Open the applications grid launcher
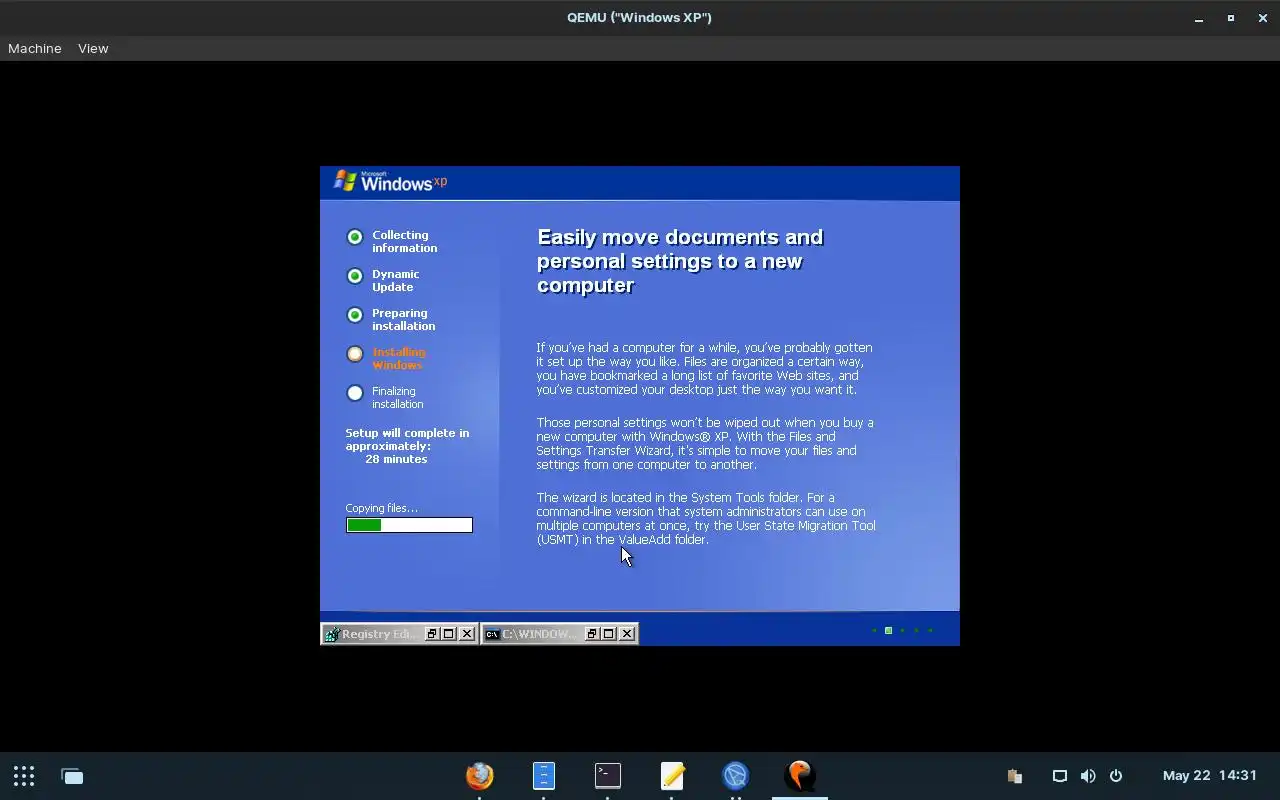Screen dimensions: 1280x800 pyautogui.click(x=24, y=776)
